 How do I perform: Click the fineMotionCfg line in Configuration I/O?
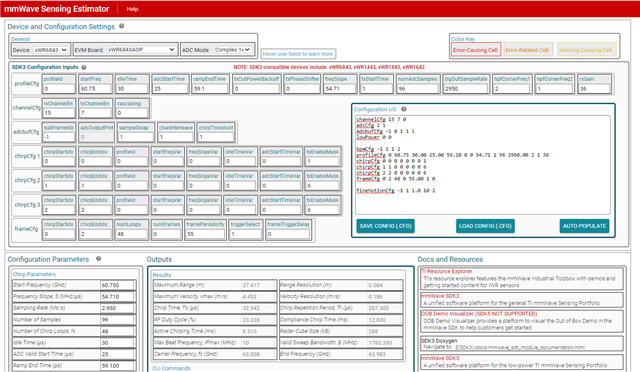[396, 191]
